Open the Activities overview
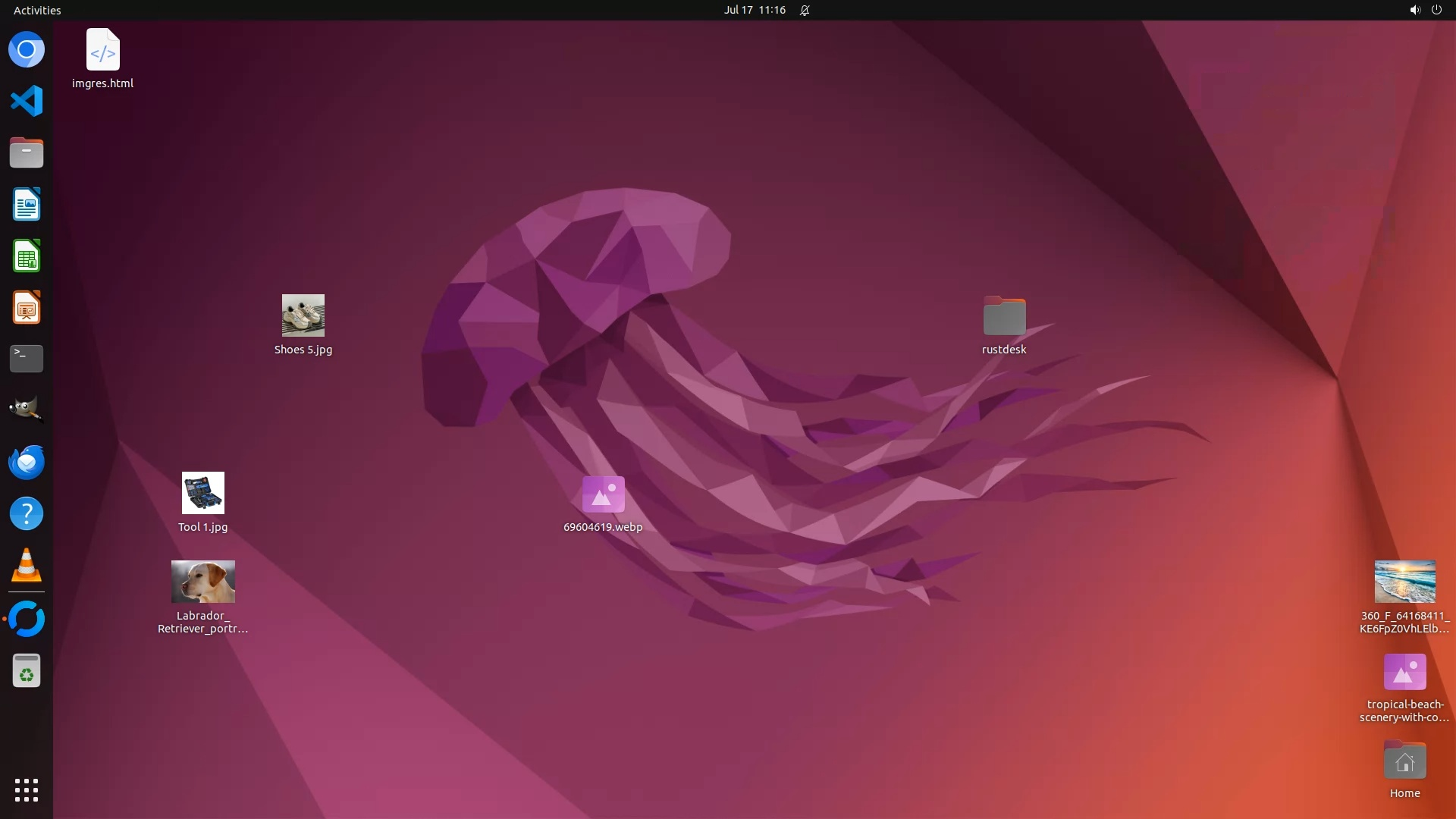Screen dimensions: 1456x819 37,10
